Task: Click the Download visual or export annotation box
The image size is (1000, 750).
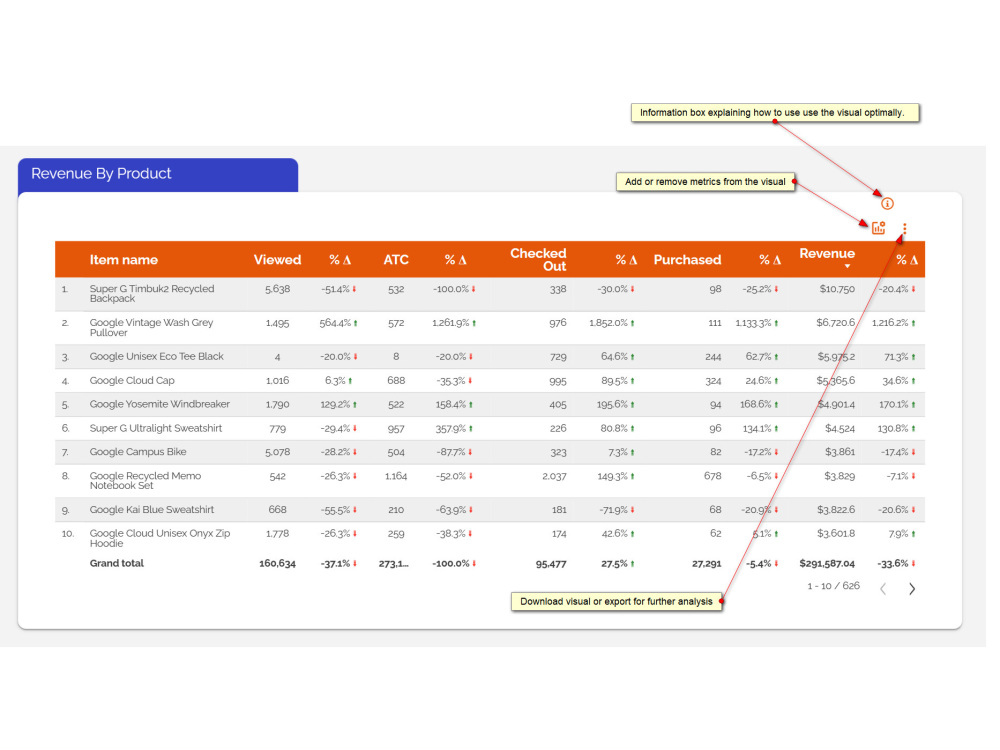Action: [x=617, y=601]
